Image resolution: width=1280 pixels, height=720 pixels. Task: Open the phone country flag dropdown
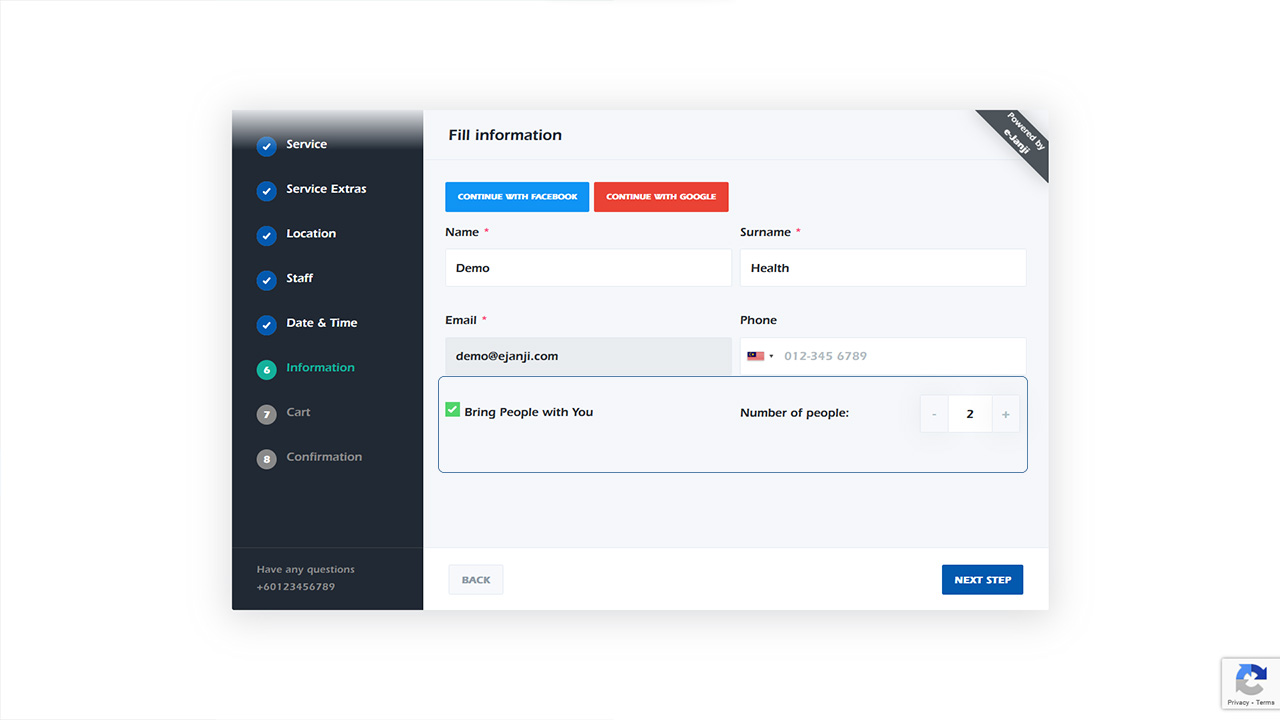click(760, 356)
